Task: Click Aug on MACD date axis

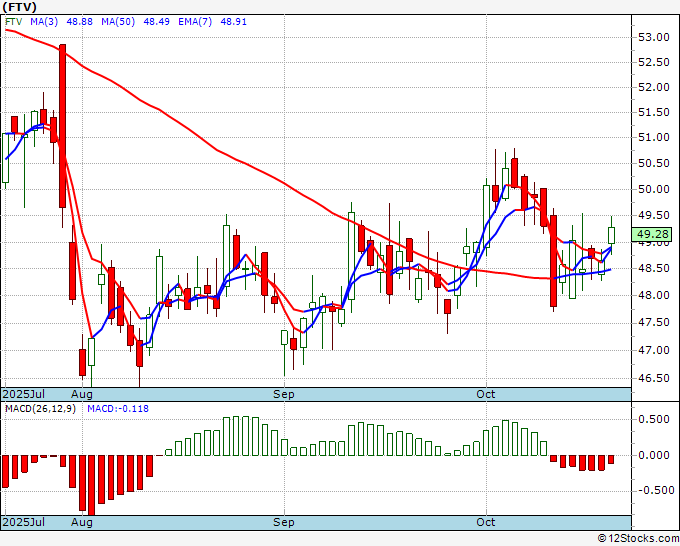Action: coord(82,522)
